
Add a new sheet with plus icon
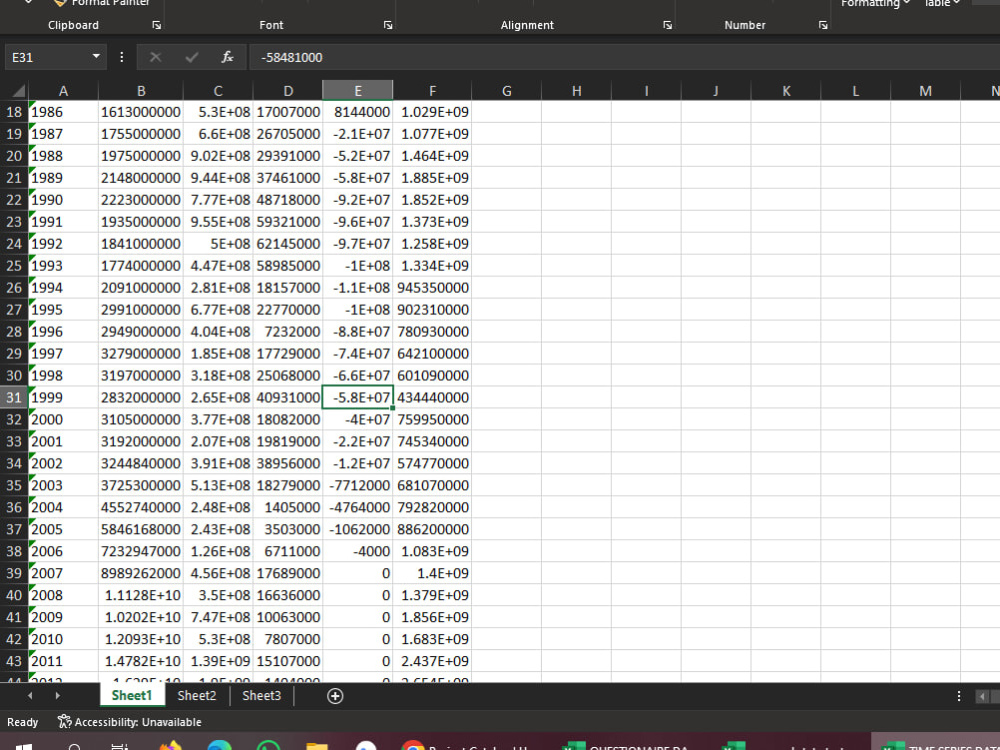click(x=335, y=696)
